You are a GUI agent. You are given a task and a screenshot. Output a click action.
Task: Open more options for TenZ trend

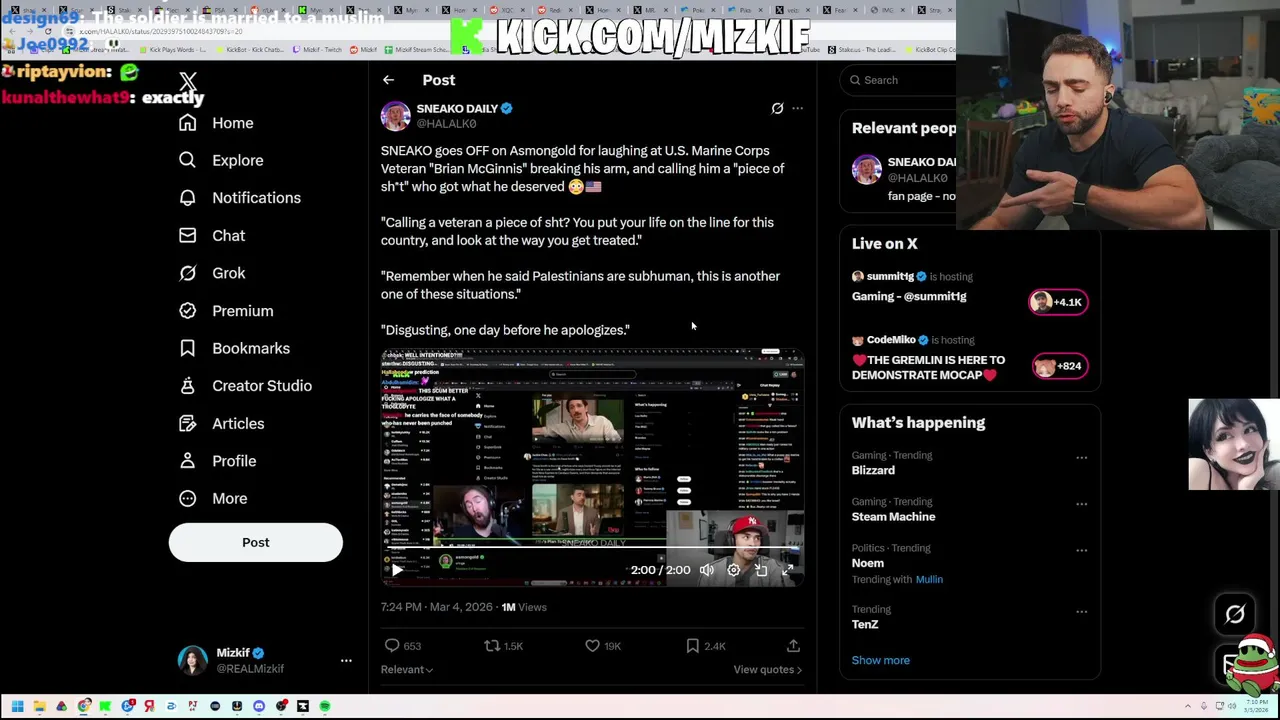[x=1081, y=611]
